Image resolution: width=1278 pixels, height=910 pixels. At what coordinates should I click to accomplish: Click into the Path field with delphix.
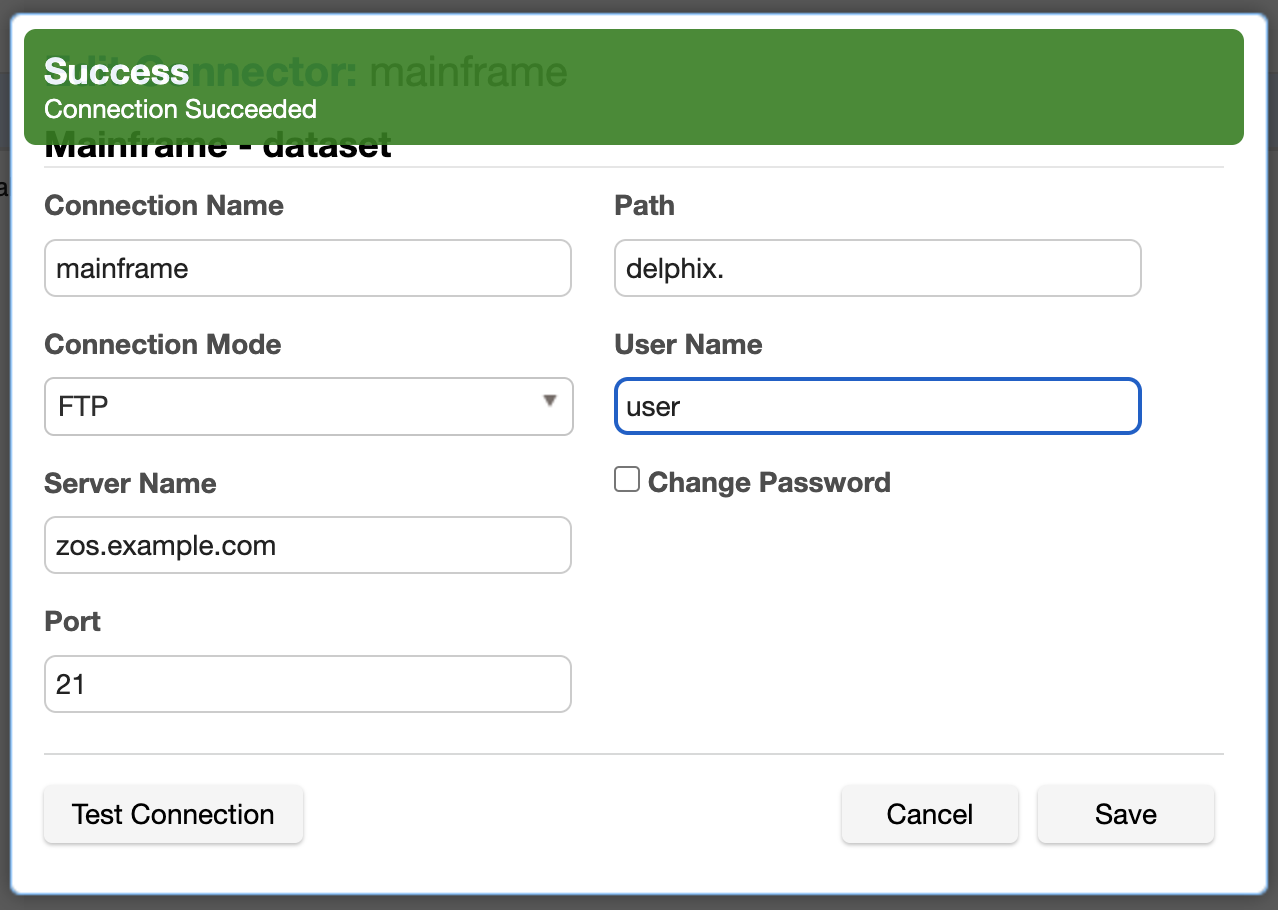pos(877,268)
